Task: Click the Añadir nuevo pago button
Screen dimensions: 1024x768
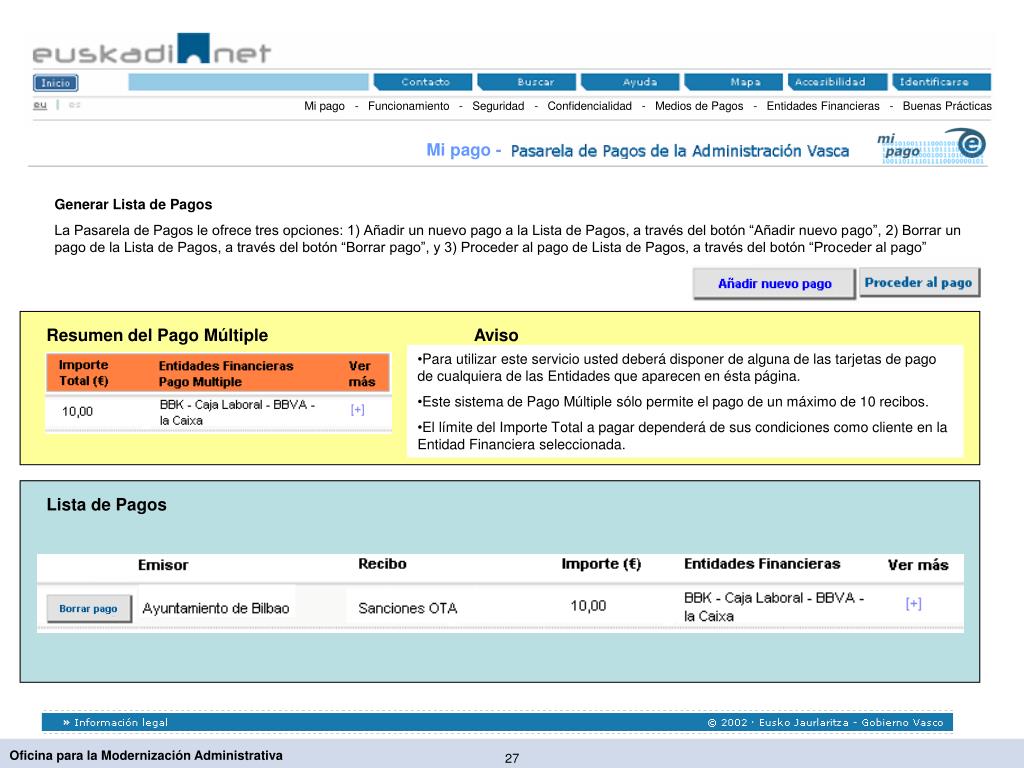Action: pyautogui.click(x=775, y=284)
